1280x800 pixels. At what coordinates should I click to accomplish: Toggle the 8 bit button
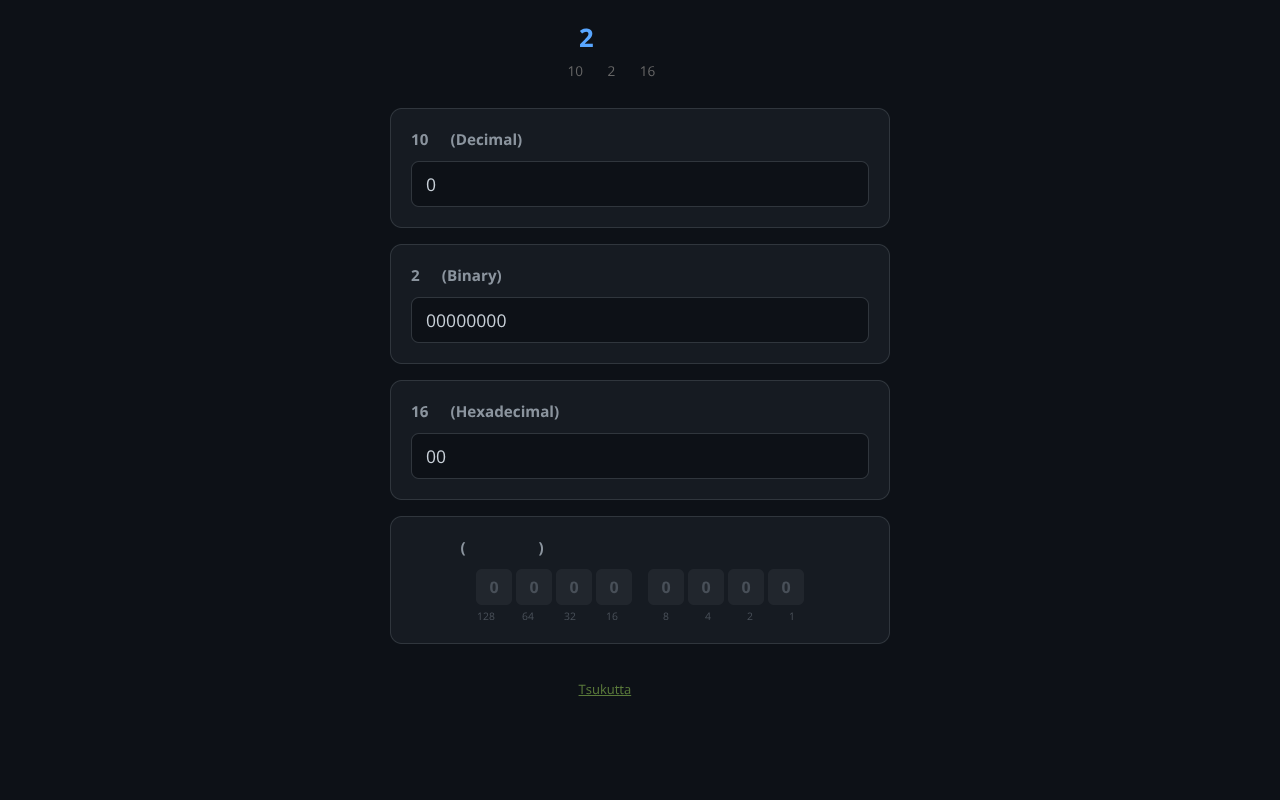tap(666, 587)
